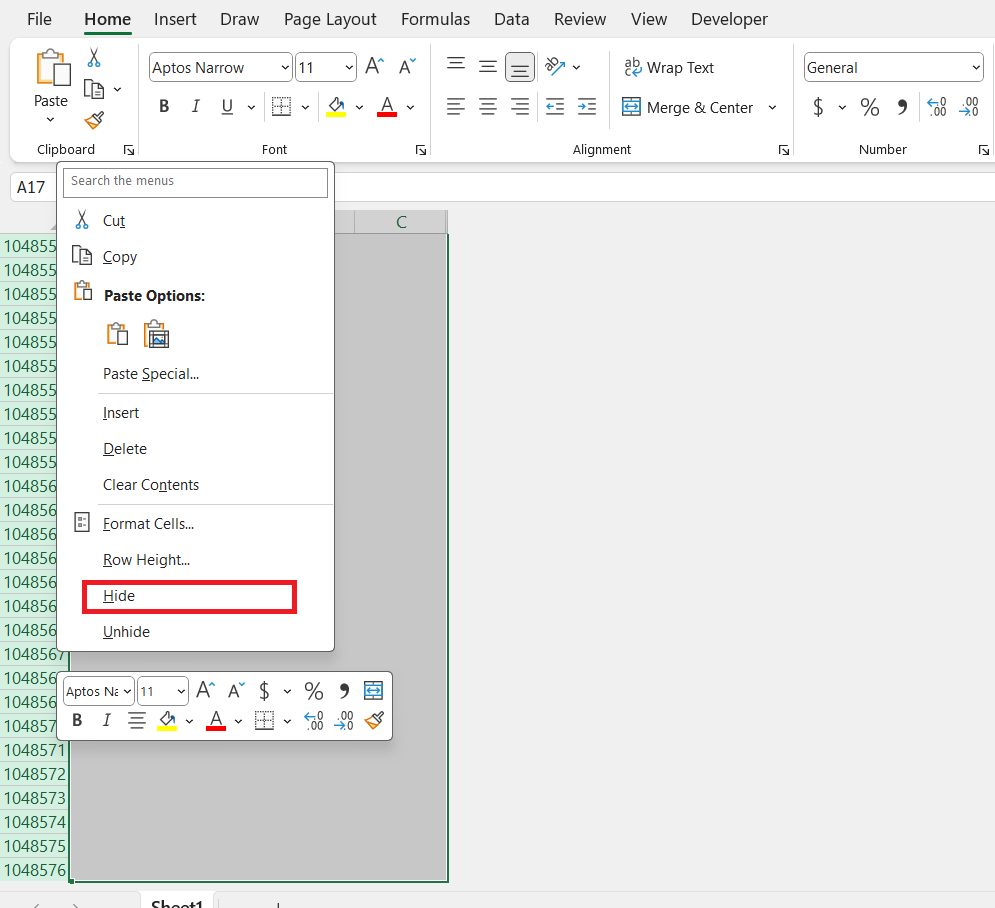Select Format Cells... in context menu
Image resolution: width=995 pixels, height=908 pixels.
click(x=195, y=524)
